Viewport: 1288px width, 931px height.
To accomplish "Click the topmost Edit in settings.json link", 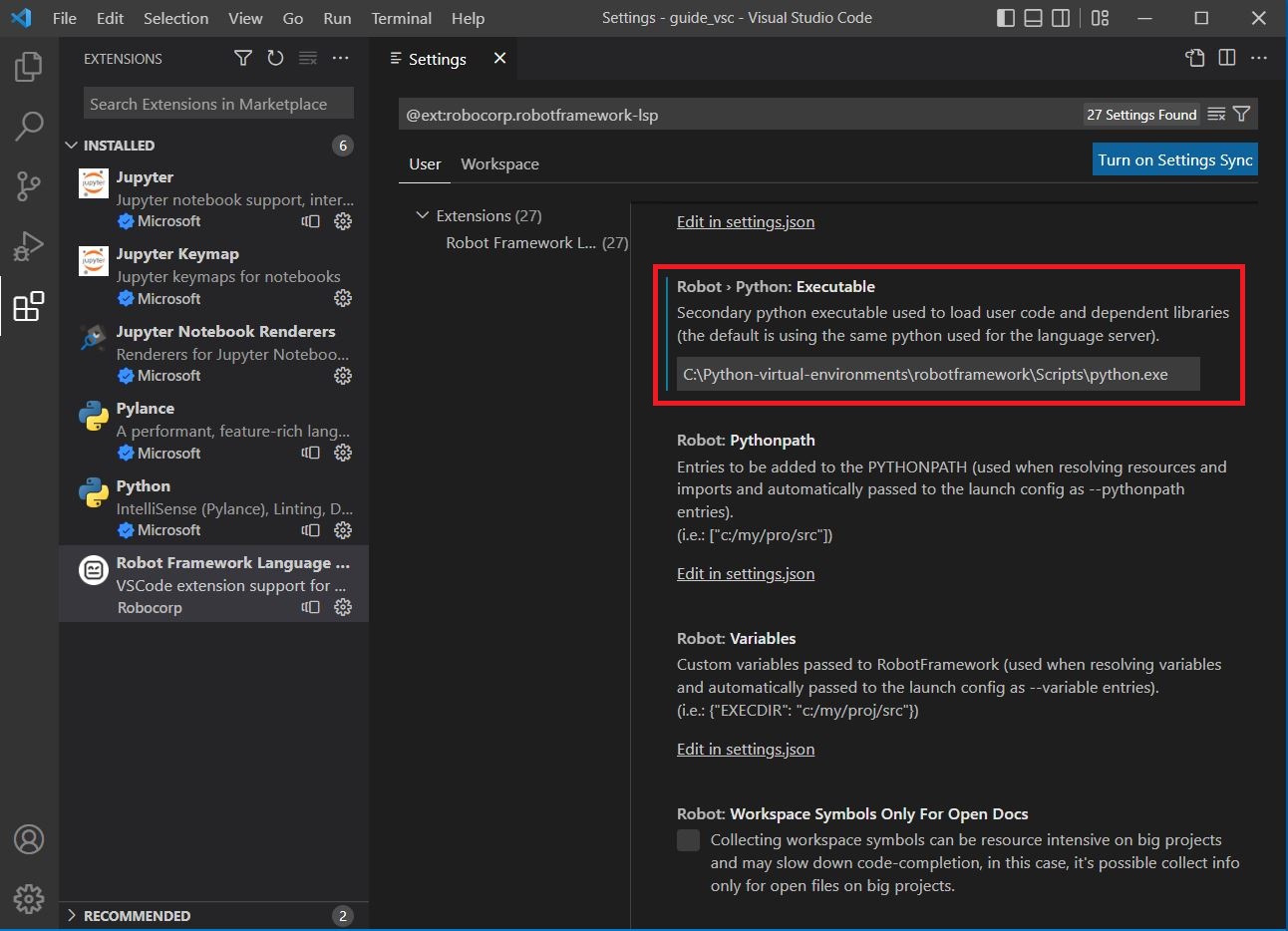I will click(x=746, y=221).
